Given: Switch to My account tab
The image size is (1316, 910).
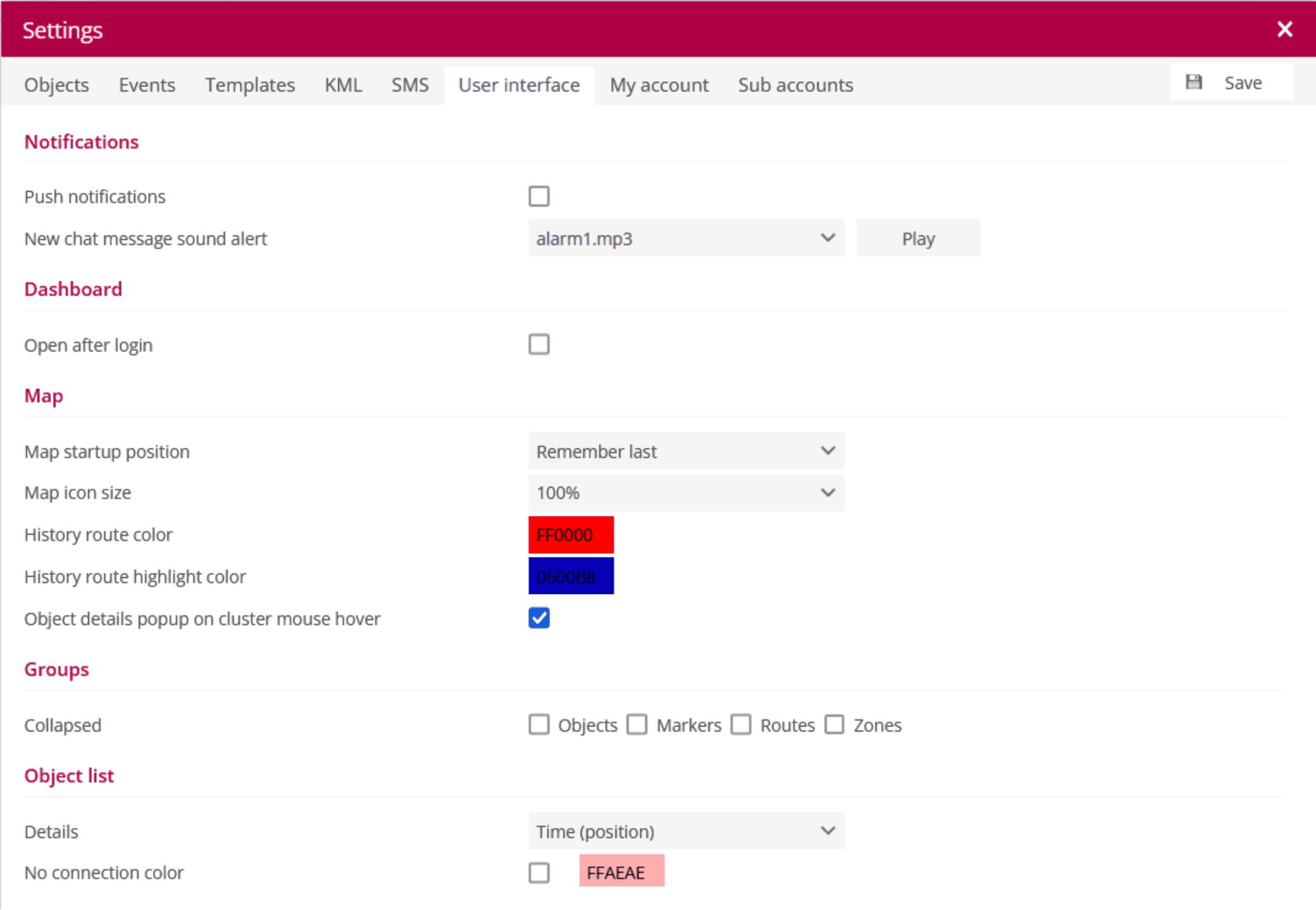Looking at the screenshot, I should (x=659, y=85).
